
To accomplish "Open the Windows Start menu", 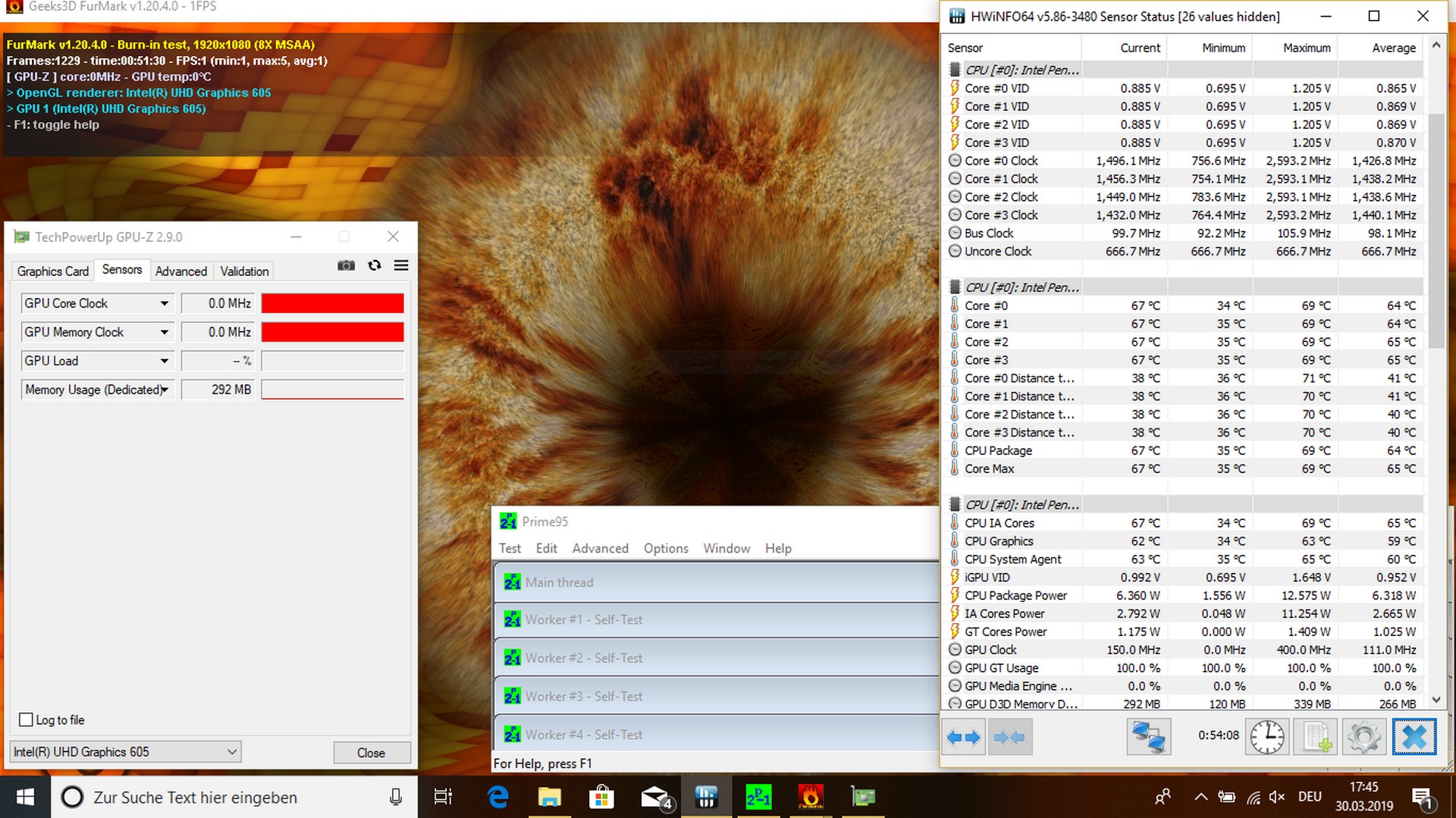I will point(25,797).
